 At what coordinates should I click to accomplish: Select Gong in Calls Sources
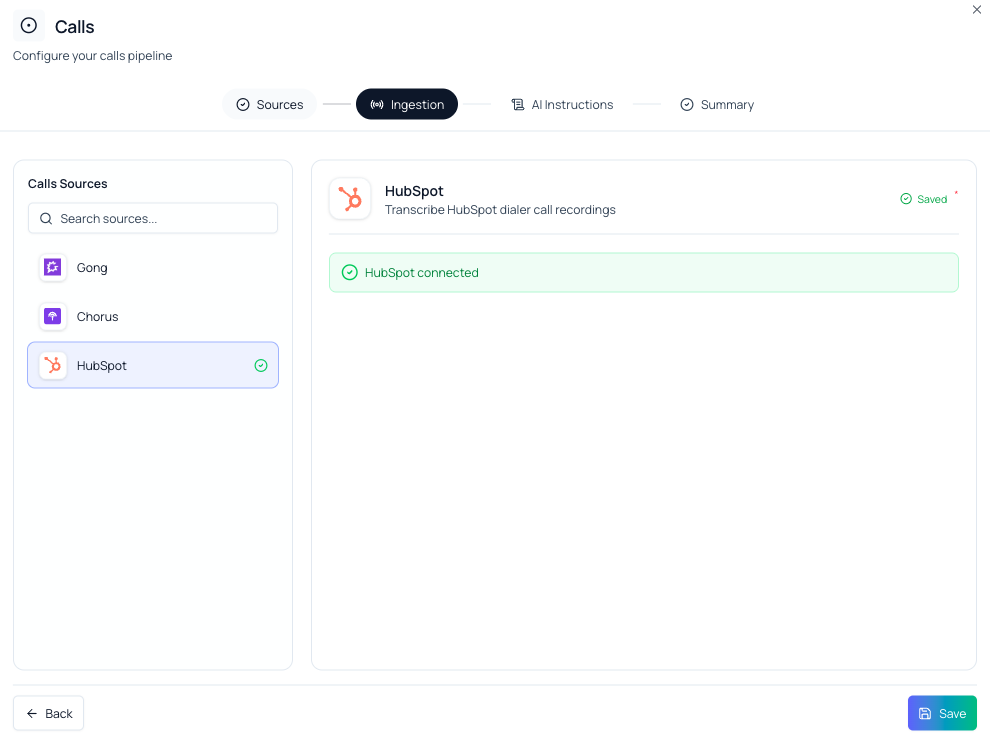pyautogui.click(x=153, y=268)
